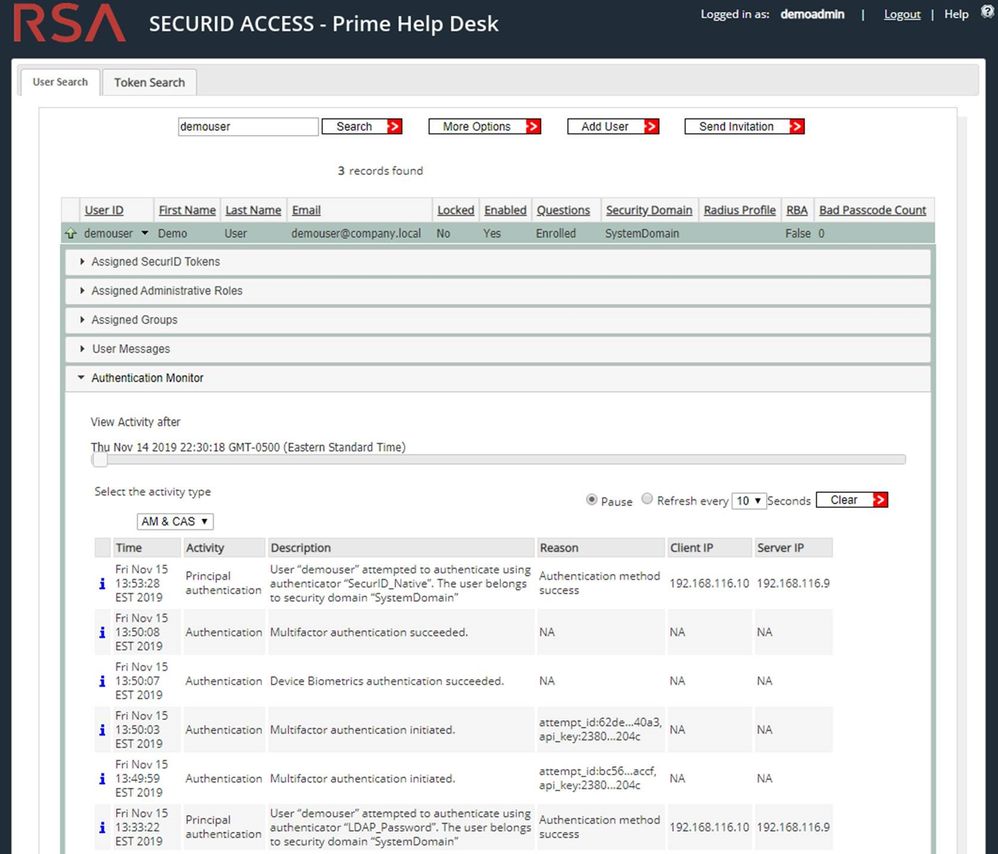Open the AM & CAS activity type dropdown
Image resolution: width=998 pixels, height=854 pixels.
click(175, 522)
